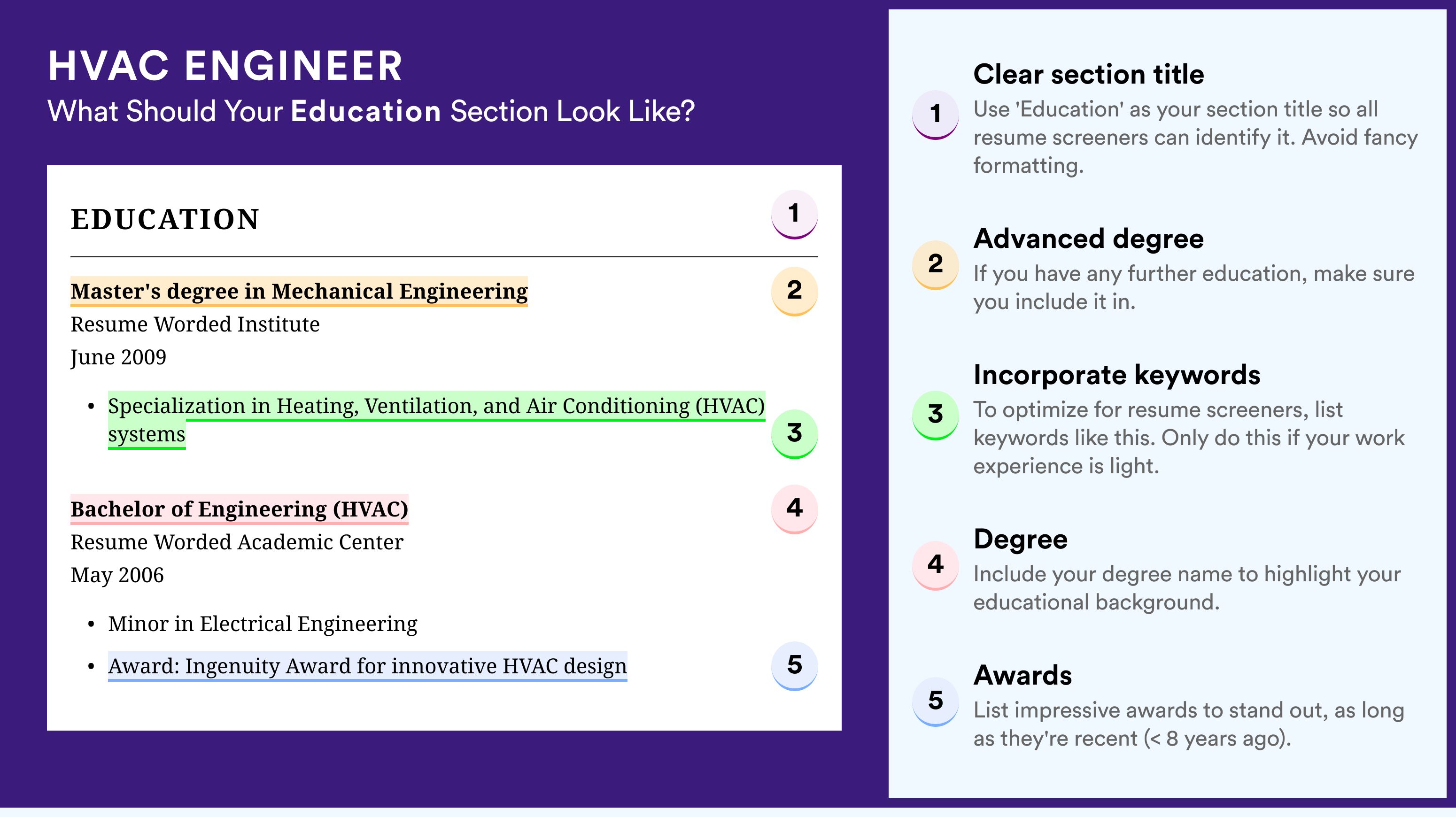
Task: Select the highlighted Master's degree in Mechanical Engineering text
Action: click(298, 291)
